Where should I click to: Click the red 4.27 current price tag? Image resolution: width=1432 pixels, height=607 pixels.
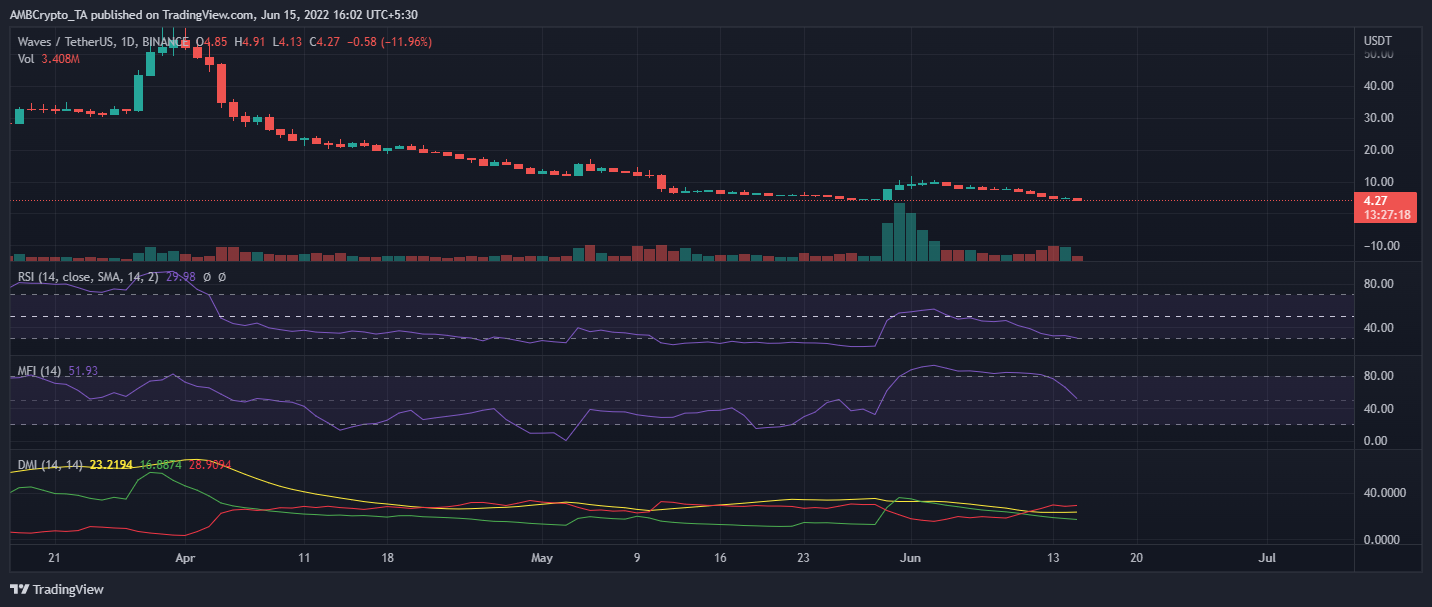point(1375,200)
